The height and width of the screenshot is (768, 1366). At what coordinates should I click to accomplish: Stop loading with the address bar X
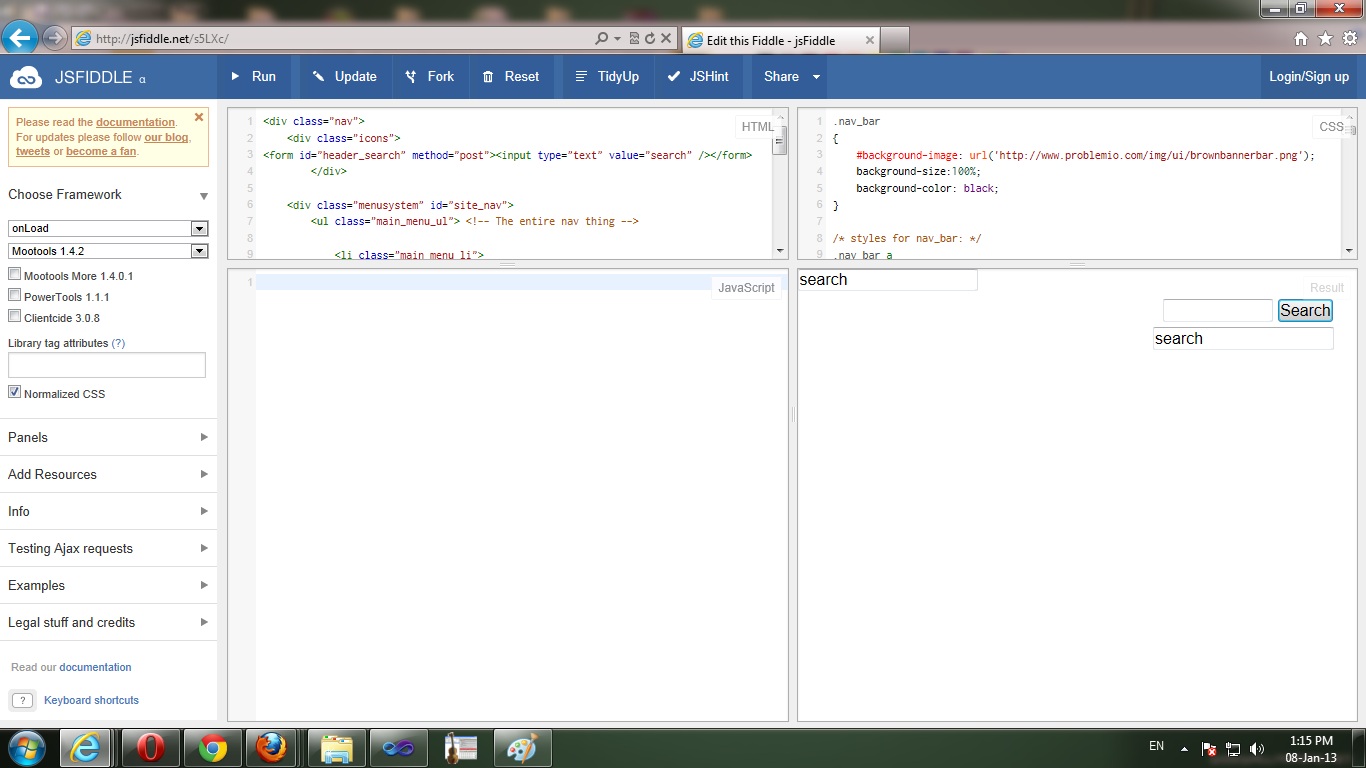tap(665, 39)
